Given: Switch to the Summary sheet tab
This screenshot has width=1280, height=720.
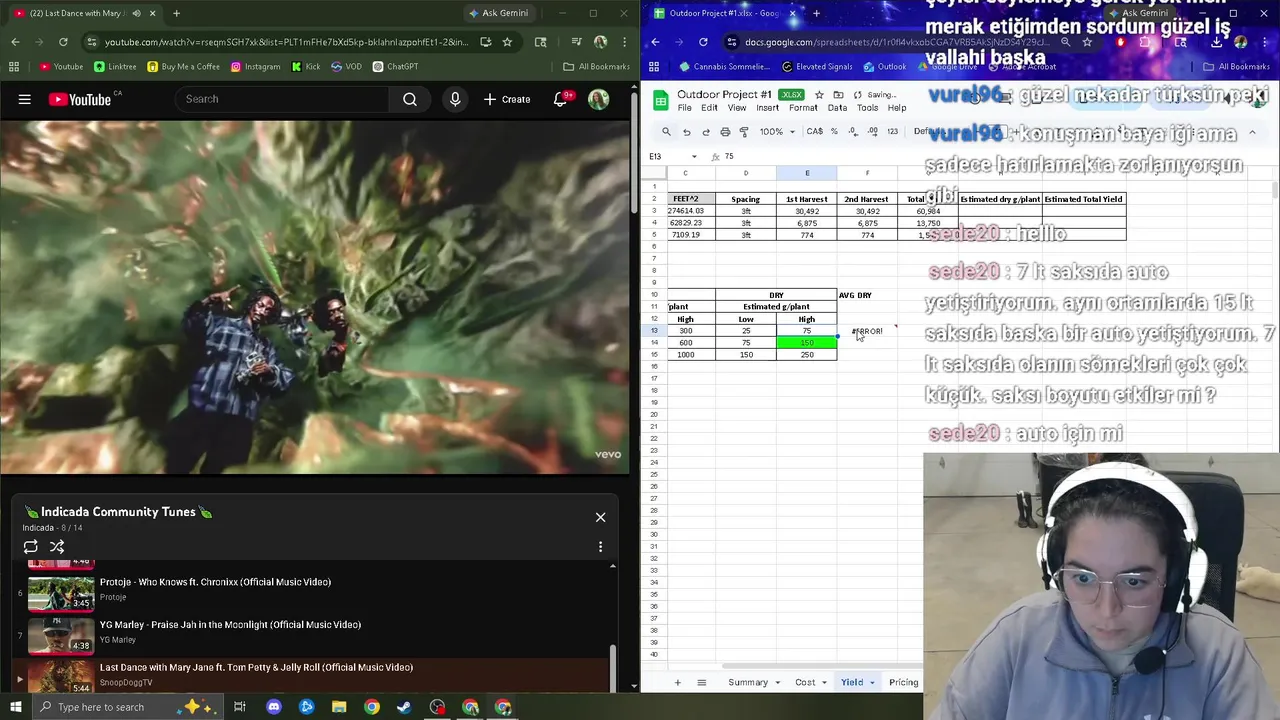Looking at the screenshot, I should (x=748, y=682).
